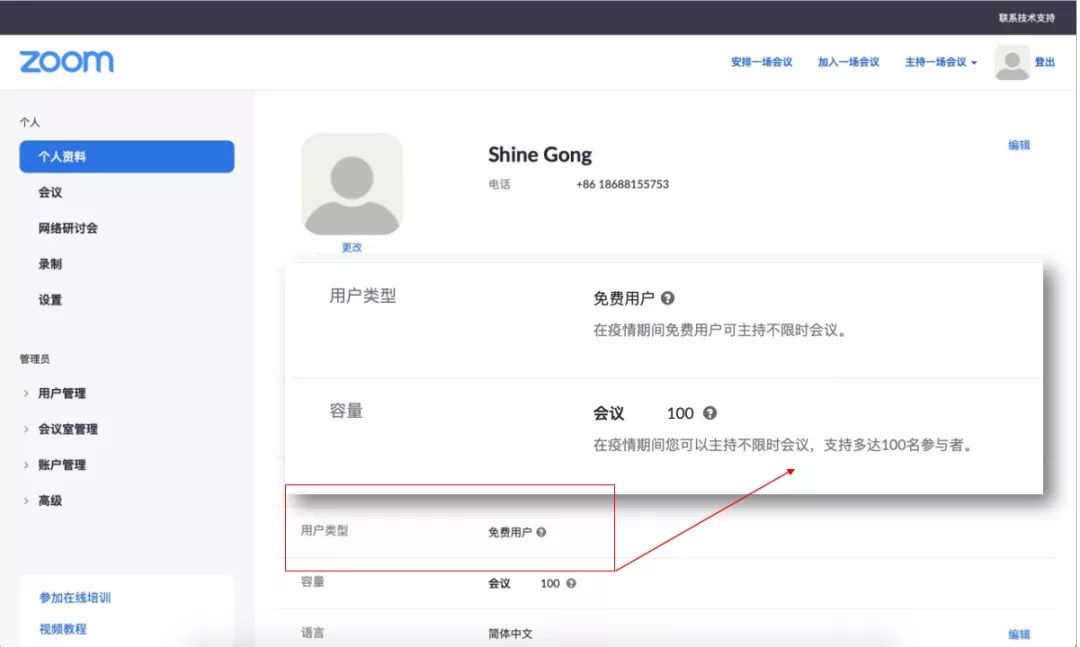This screenshot has height=647, width=1080.
Task: Click 编辑 in 语言 row
Action: 1019,634
